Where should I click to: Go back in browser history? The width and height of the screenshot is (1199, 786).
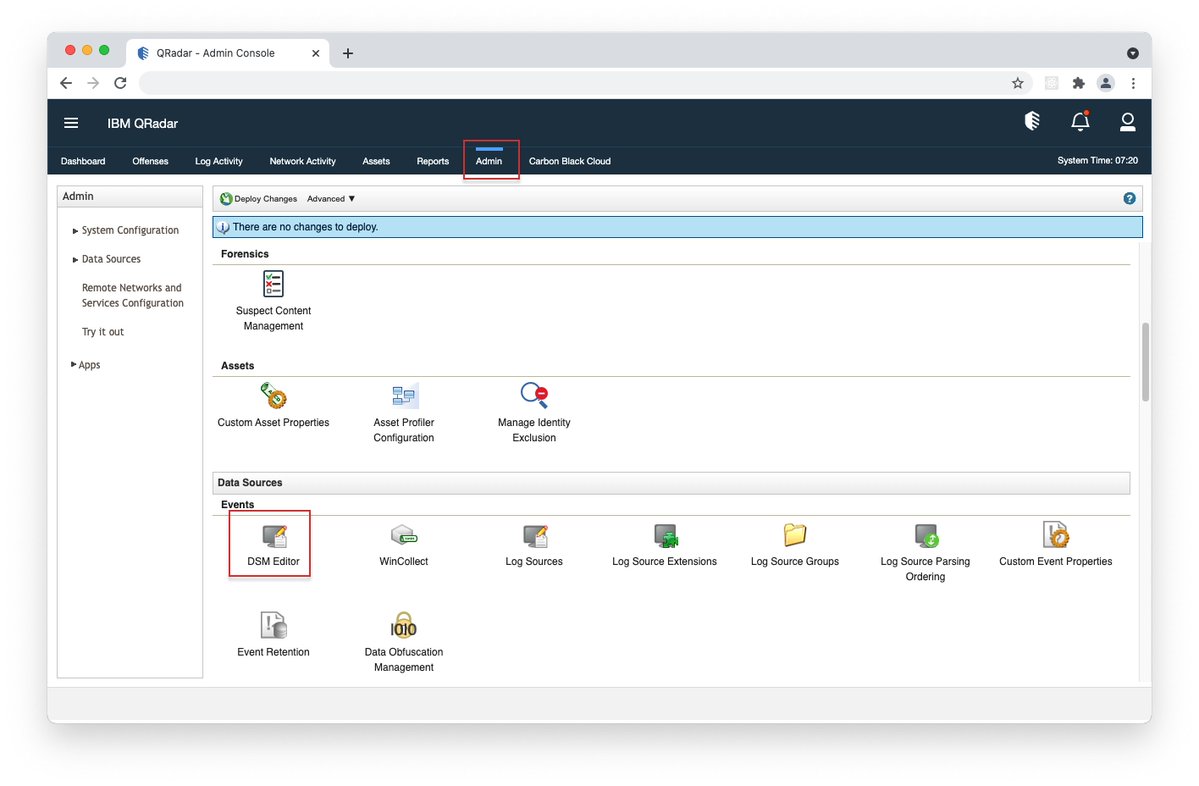coord(66,83)
